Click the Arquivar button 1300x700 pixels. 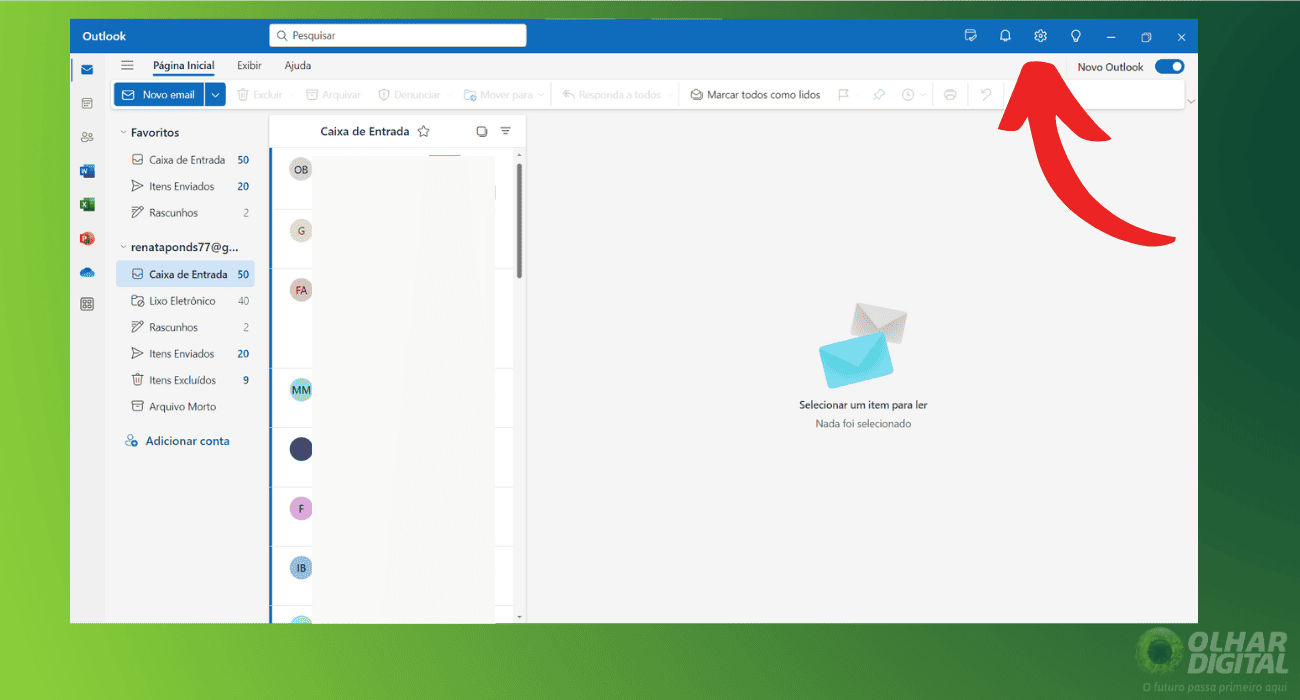tap(333, 94)
